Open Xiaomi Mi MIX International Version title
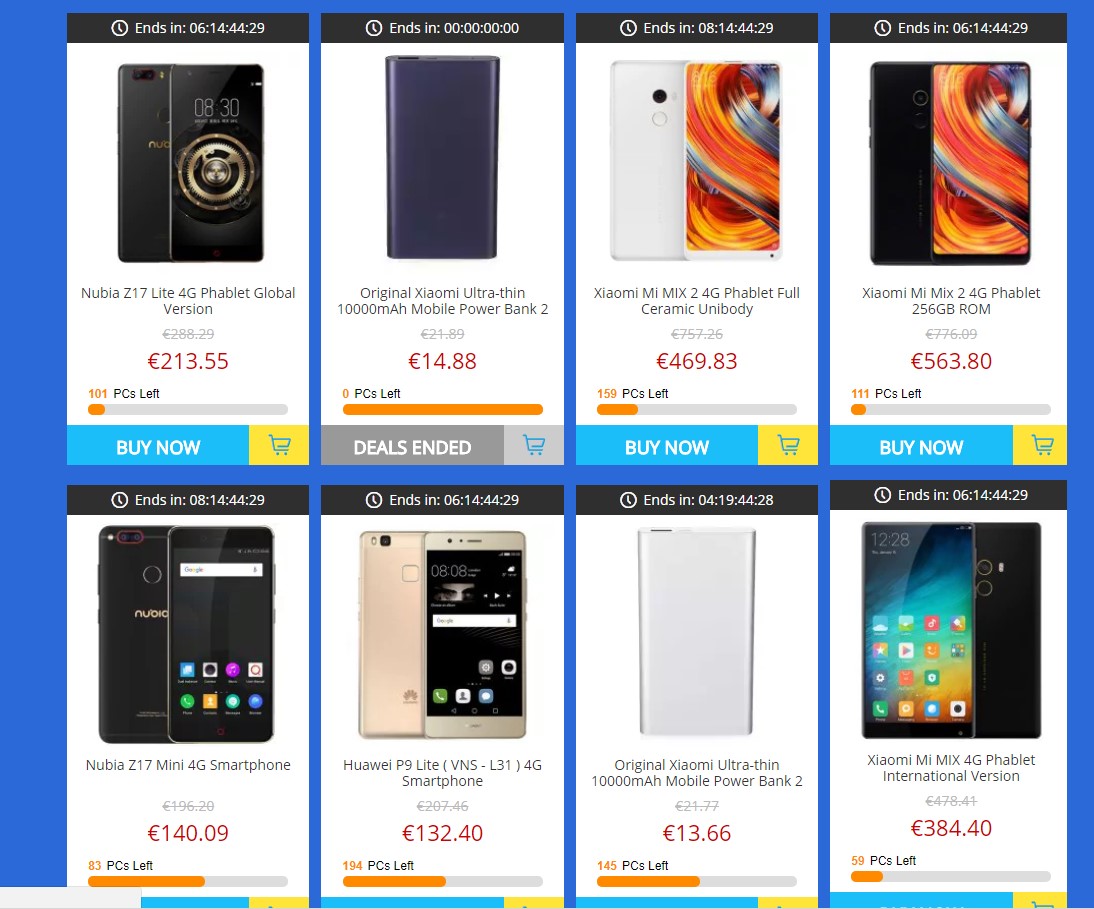 951,768
